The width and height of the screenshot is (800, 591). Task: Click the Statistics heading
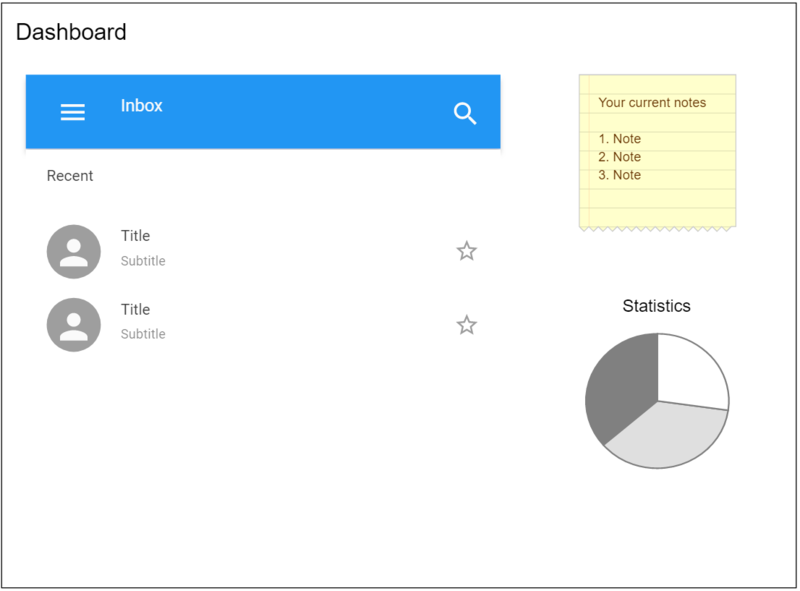click(x=656, y=306)
